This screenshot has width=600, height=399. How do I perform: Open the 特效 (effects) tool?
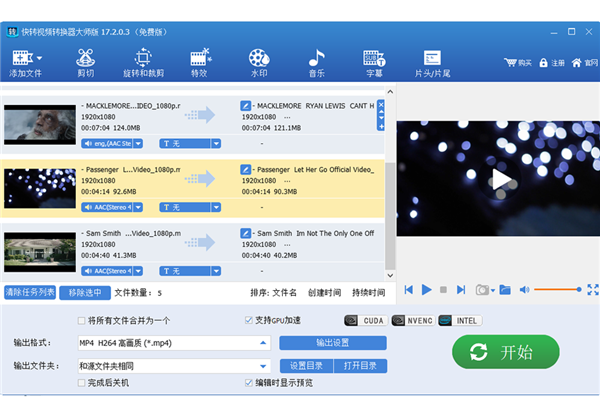coord(200,63)
